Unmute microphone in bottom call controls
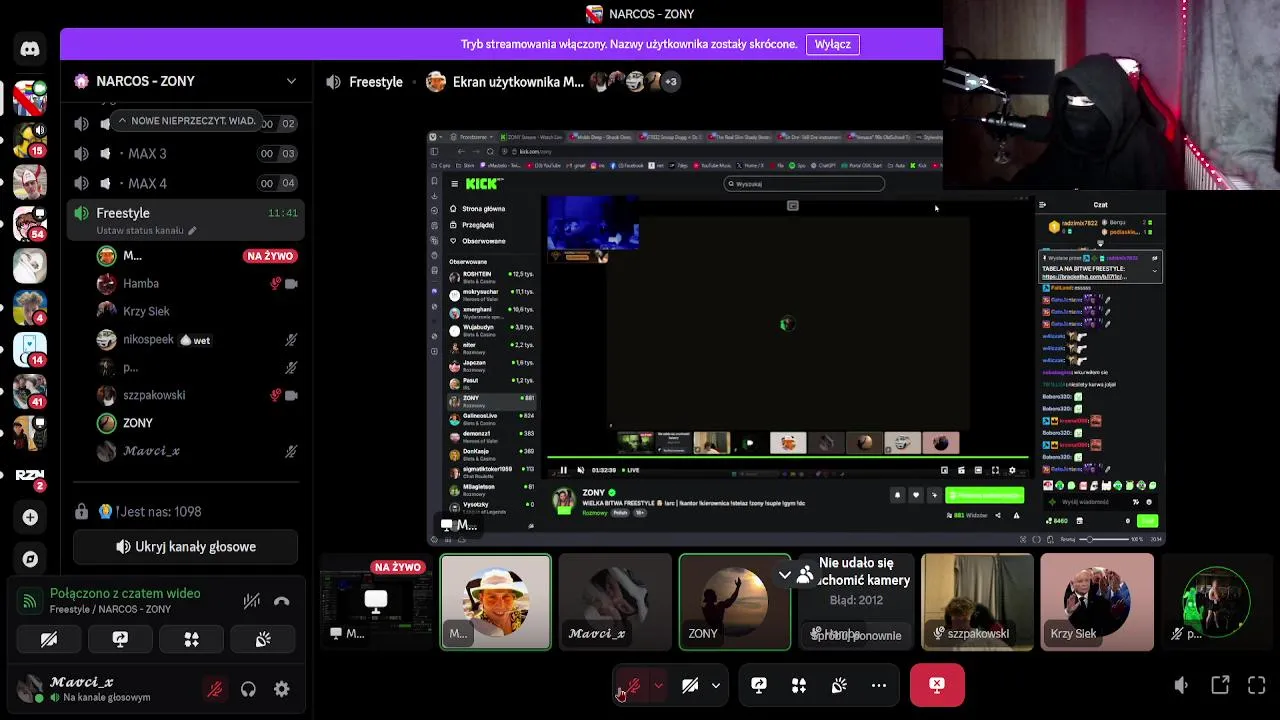This screenshot has height=720, width=1280. coord(633,686)
